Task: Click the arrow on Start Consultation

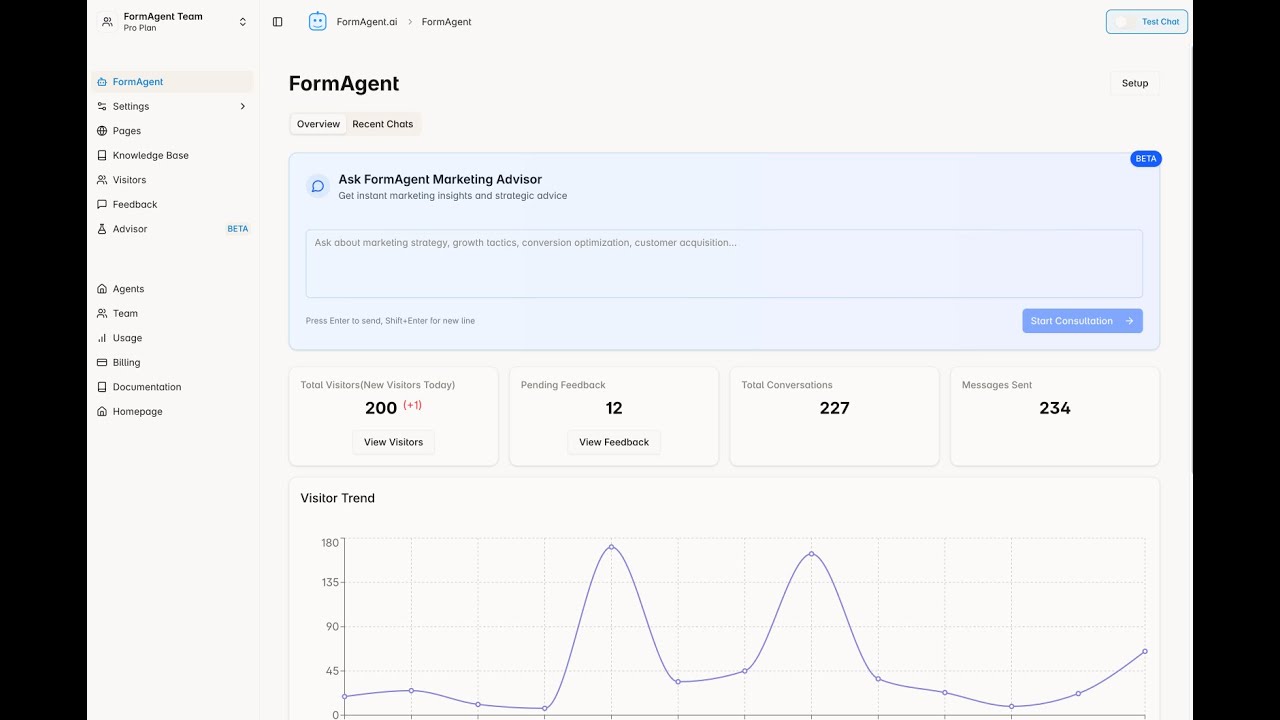Action: point(1129,321)
